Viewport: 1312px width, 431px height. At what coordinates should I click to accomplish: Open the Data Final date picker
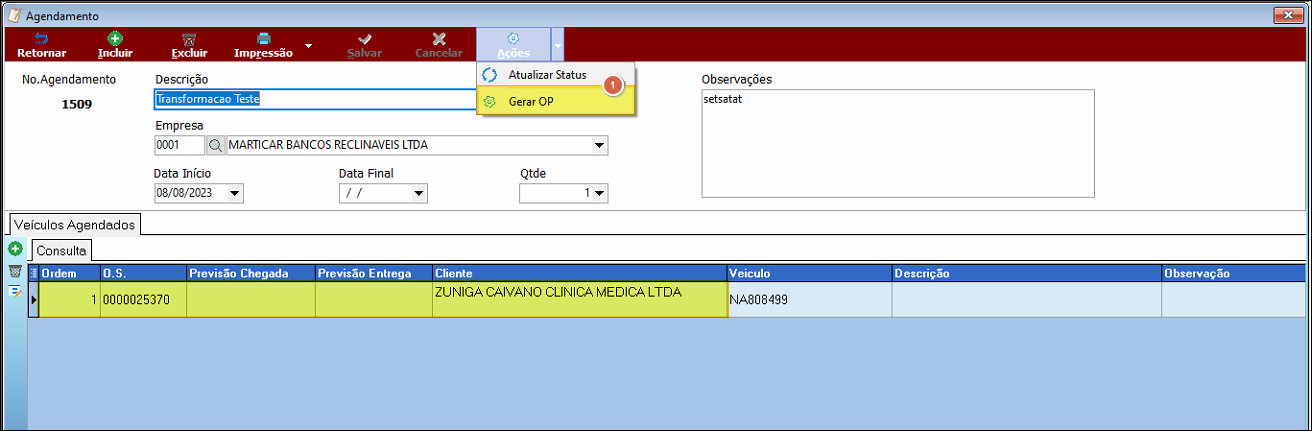pyautogui.click(x=419, y=193)
